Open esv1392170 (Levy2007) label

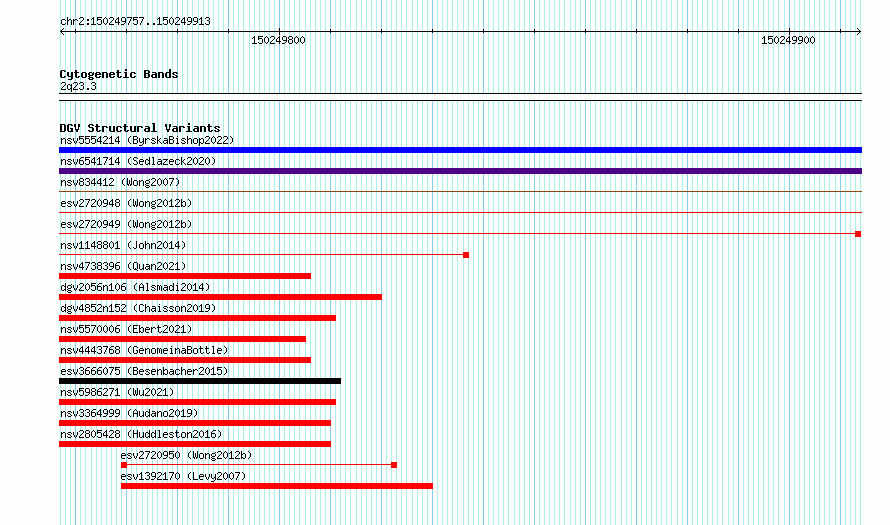click(183, 476)
